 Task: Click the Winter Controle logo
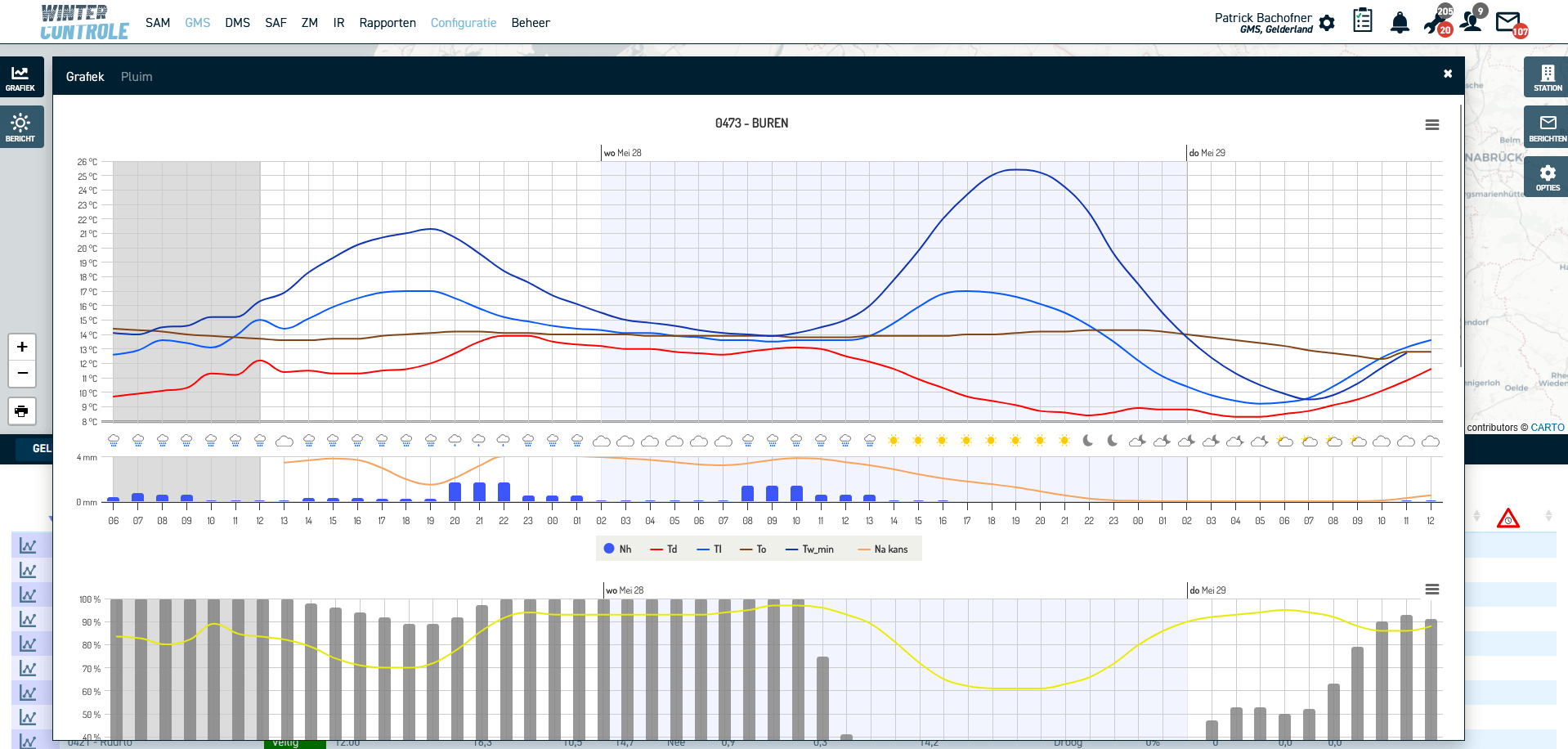[84, 22]
